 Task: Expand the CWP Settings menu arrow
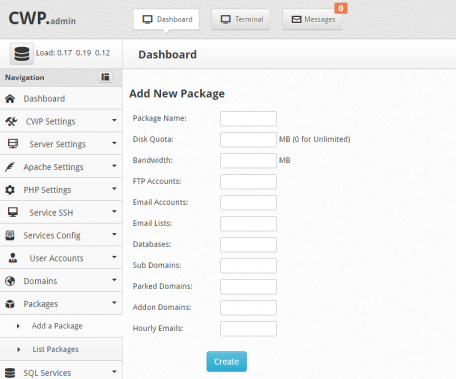click(x=114, y=120)
